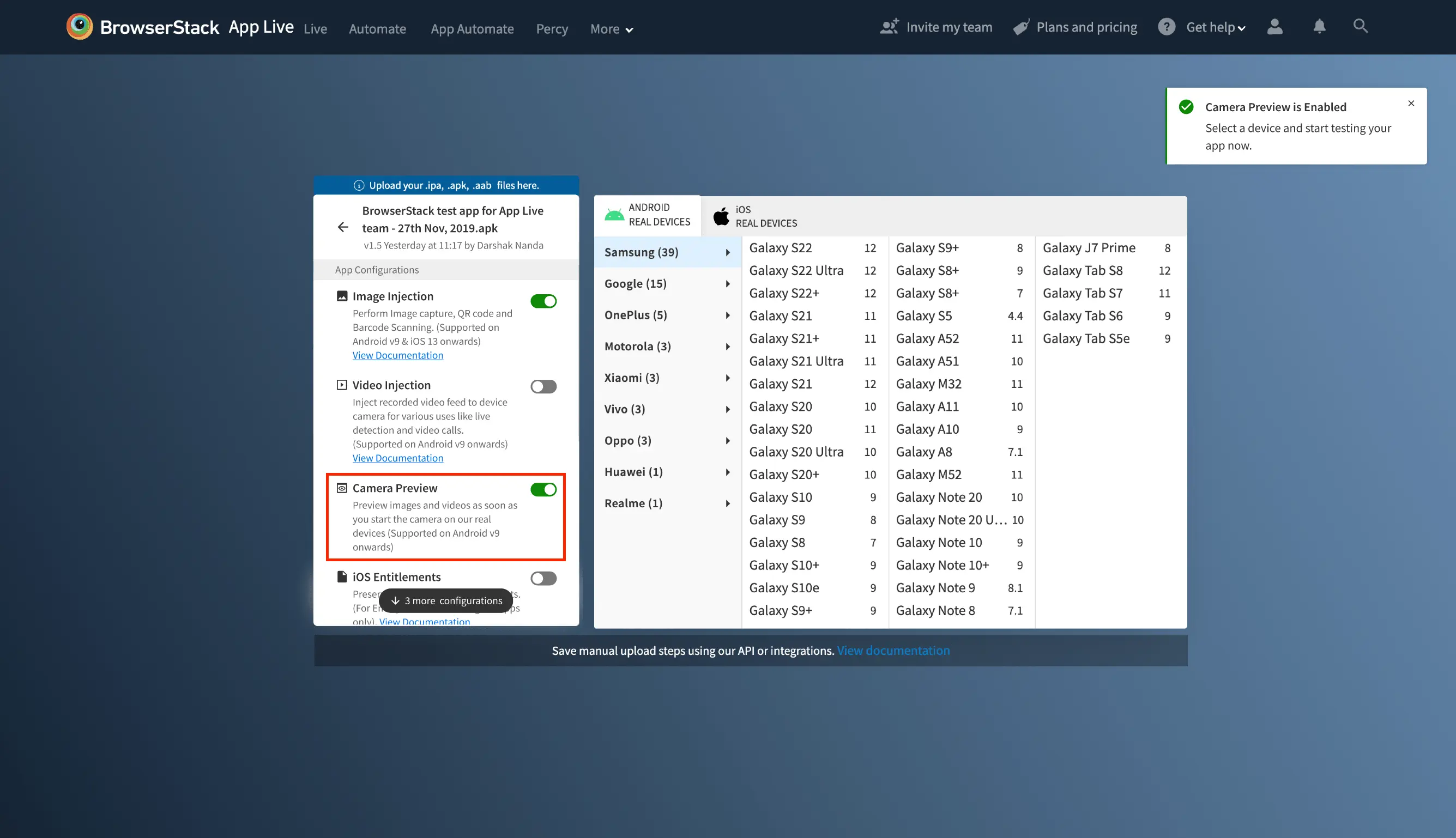Screen dimensions: 1456x838
Task: Expand the More menu in navigation
Action: tap(612, 29)
